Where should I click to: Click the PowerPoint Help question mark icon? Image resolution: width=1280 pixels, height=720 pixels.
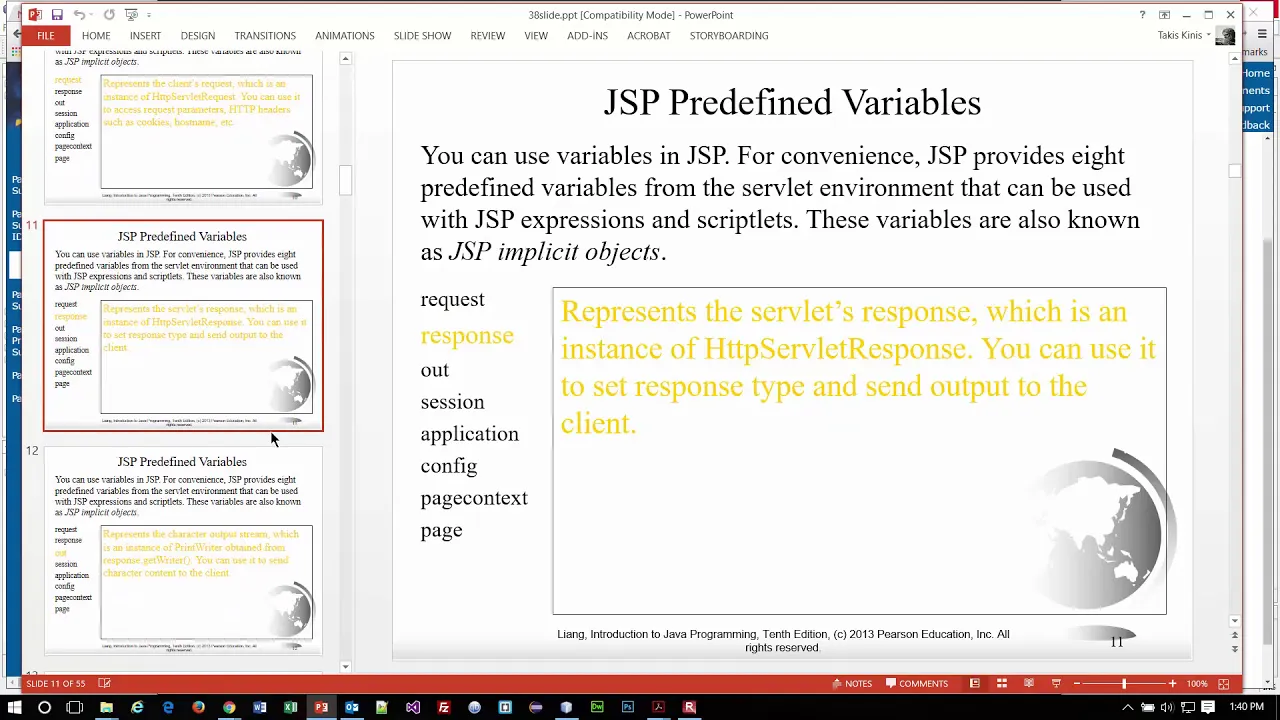pos(1142,15)
